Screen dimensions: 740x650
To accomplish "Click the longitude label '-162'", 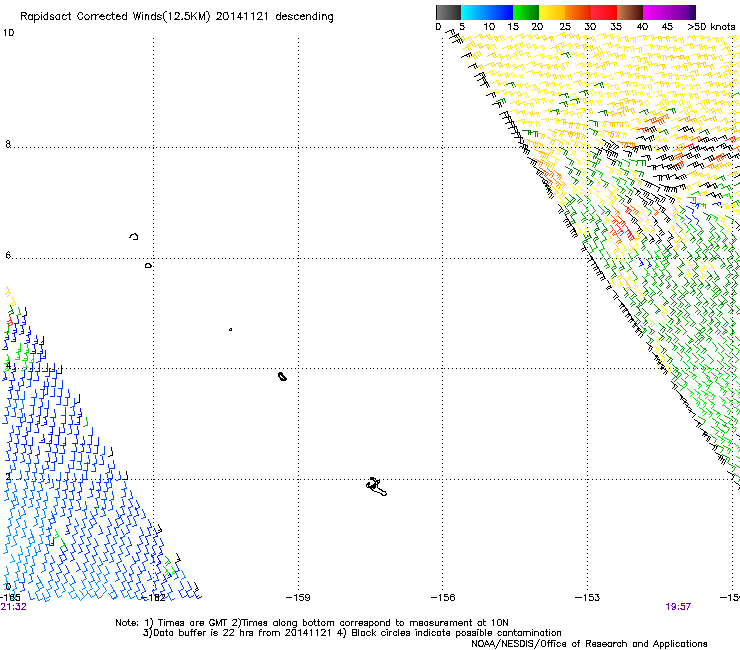I will pyautogui.click(x=154, y=598).
